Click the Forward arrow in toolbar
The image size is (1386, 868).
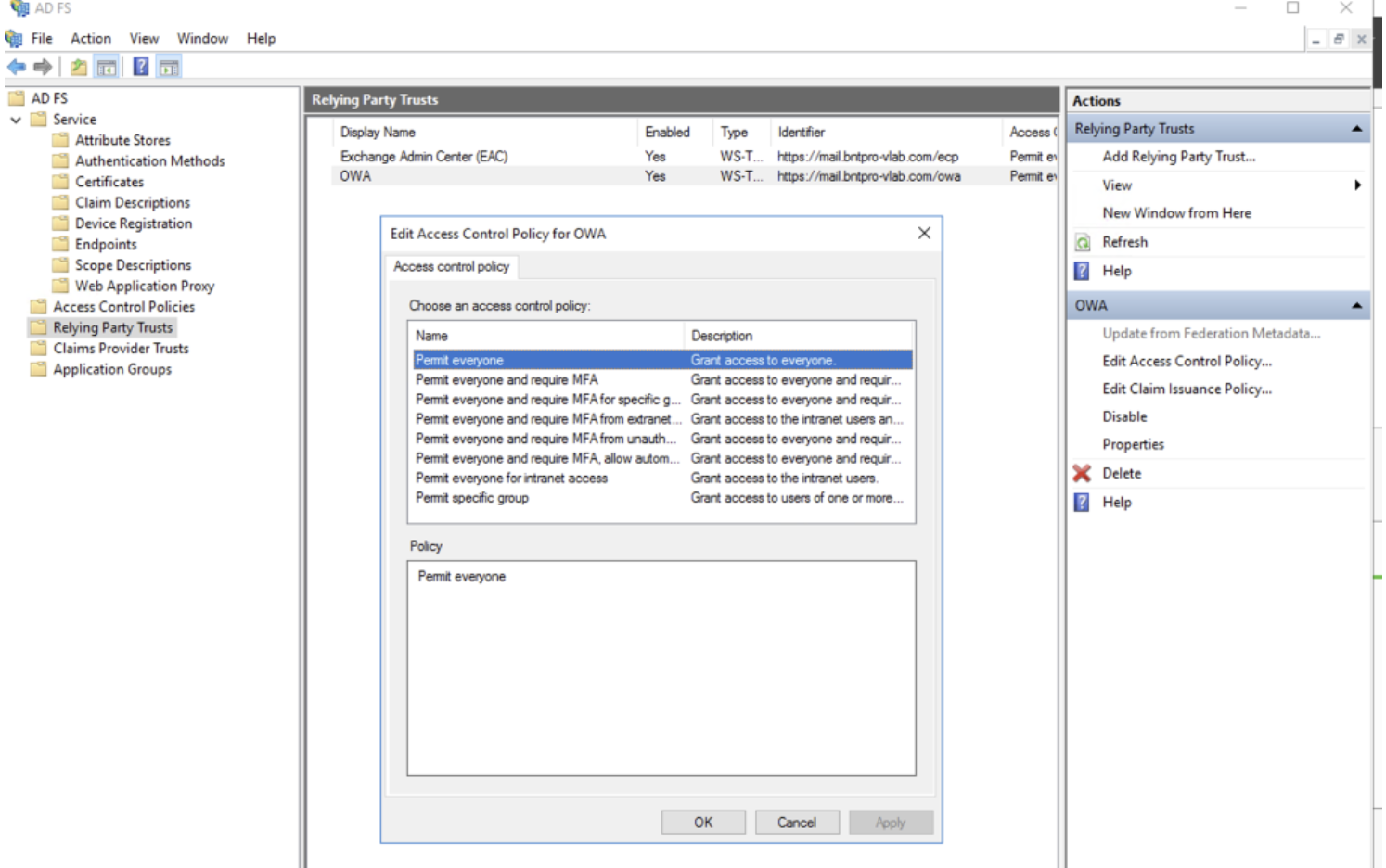click(43, 67)
